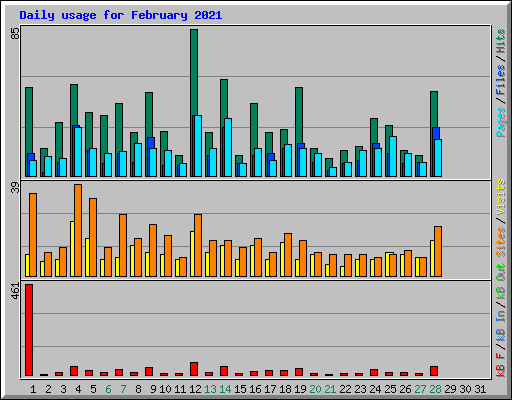Click day 4 on the x-axis
This screenshot has width=512, height=400.
78,389
